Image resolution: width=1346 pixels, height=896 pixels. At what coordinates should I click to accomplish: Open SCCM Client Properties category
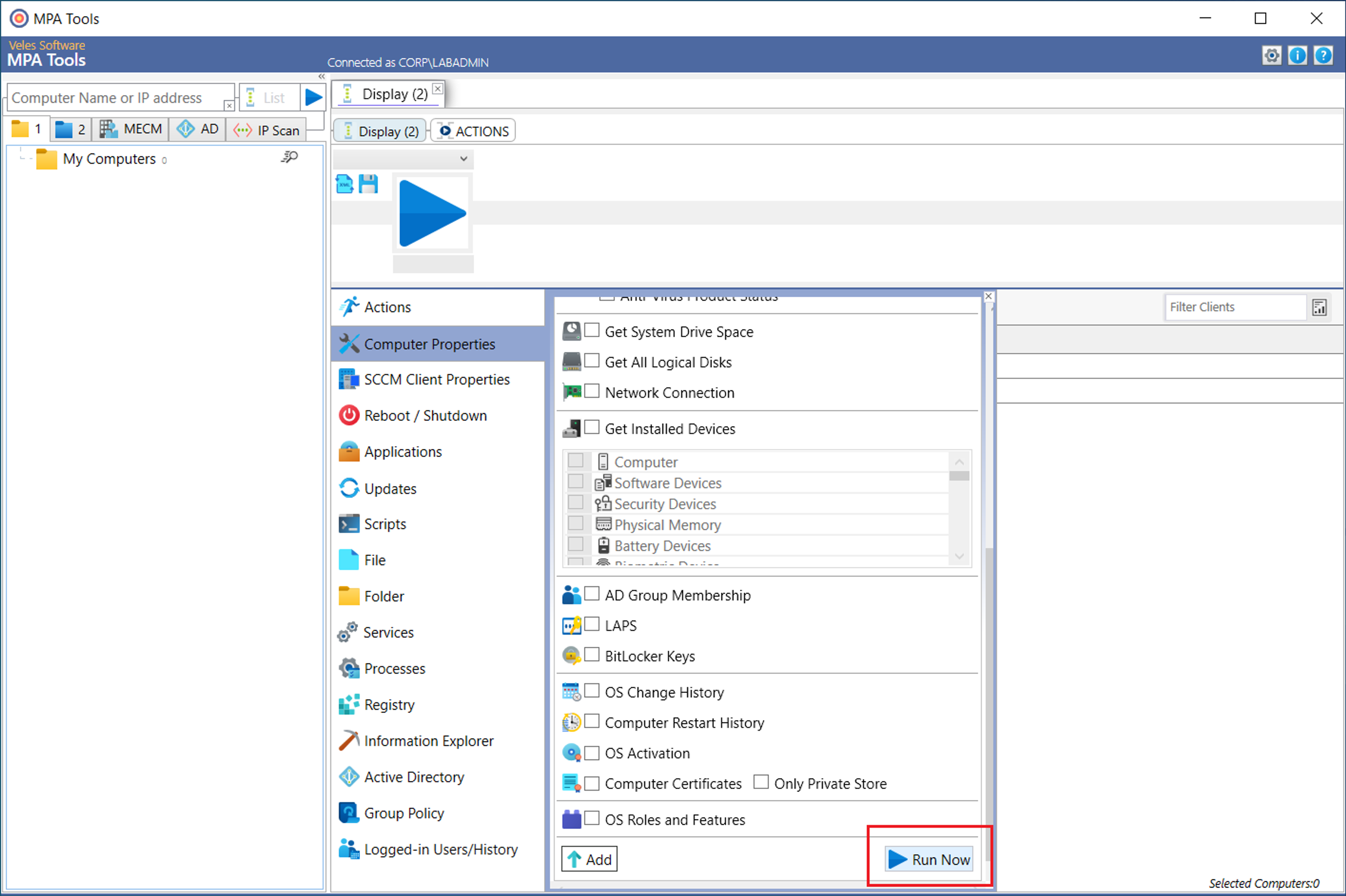pos(437,380)
